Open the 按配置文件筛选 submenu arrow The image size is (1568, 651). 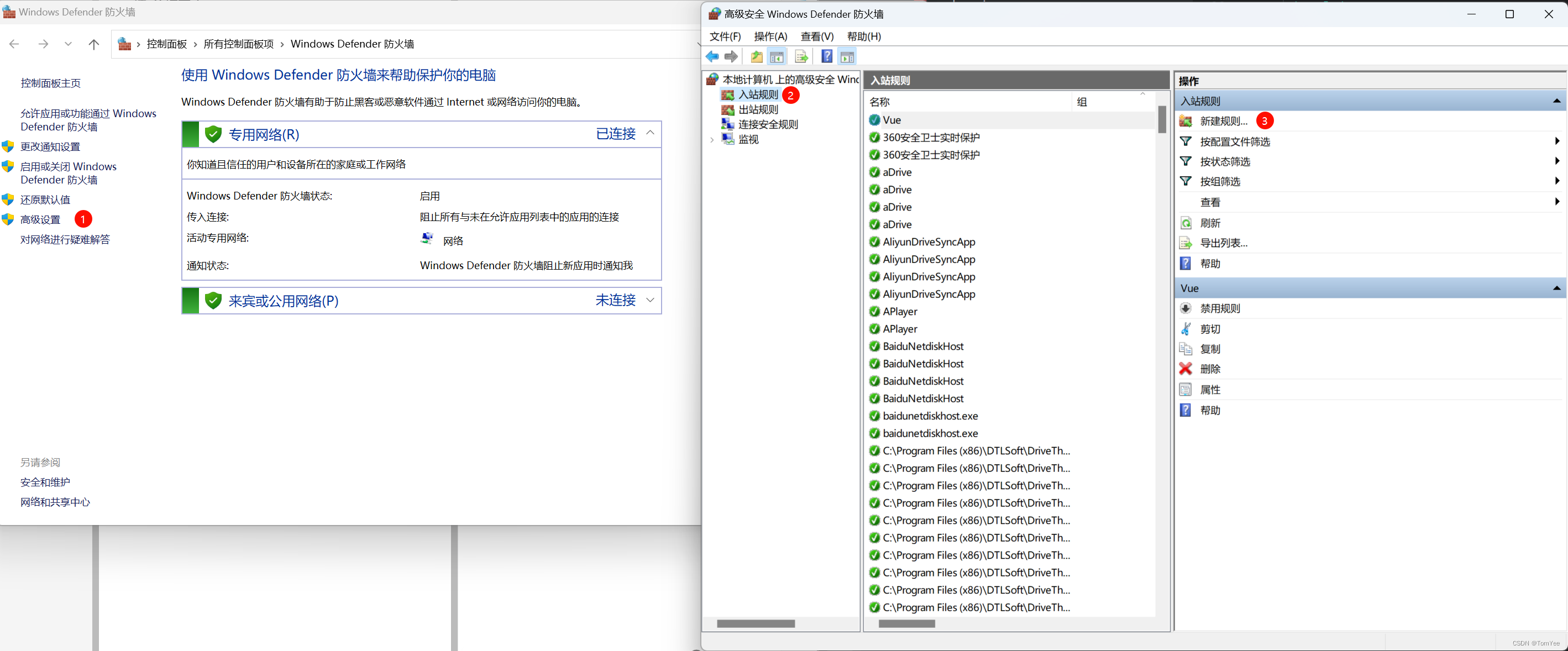pos(1557,141)
